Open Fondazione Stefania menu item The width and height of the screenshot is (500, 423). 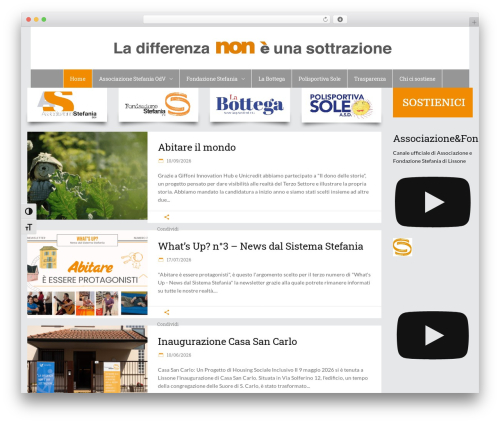pyautogui.click(x=212, y=79)
